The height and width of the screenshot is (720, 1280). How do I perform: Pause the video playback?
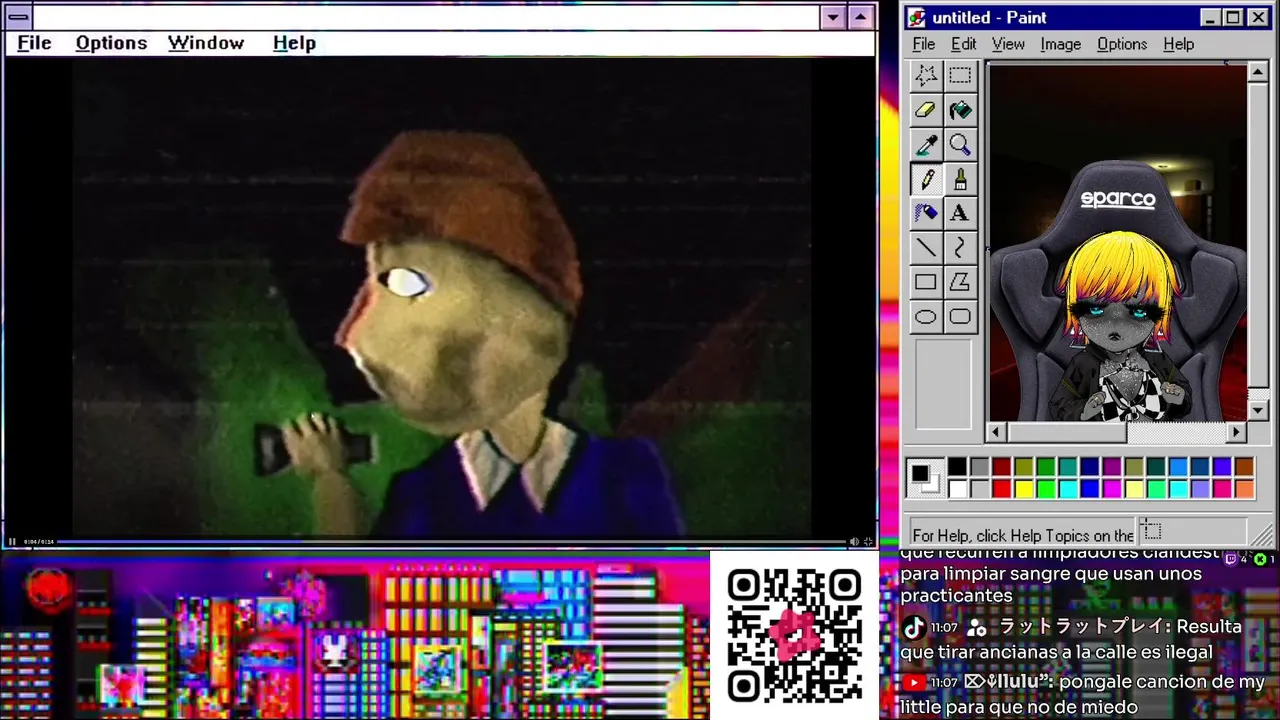tap(12, 542)
